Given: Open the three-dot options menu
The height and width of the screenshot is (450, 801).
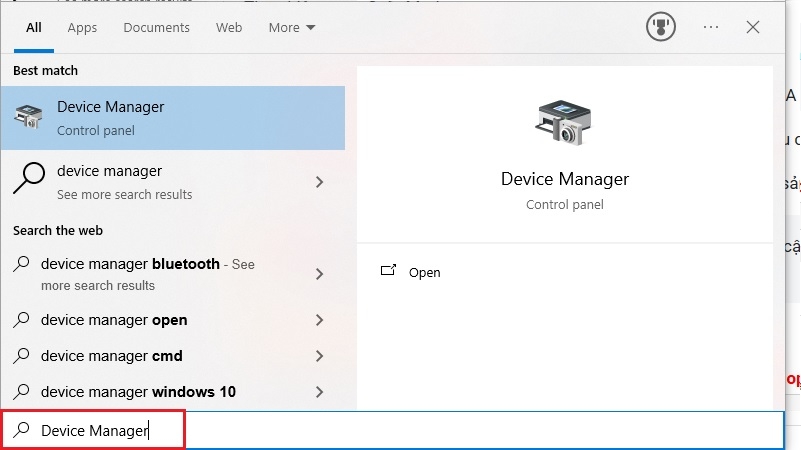Looking at the screenshot, I should pos(711,27).
